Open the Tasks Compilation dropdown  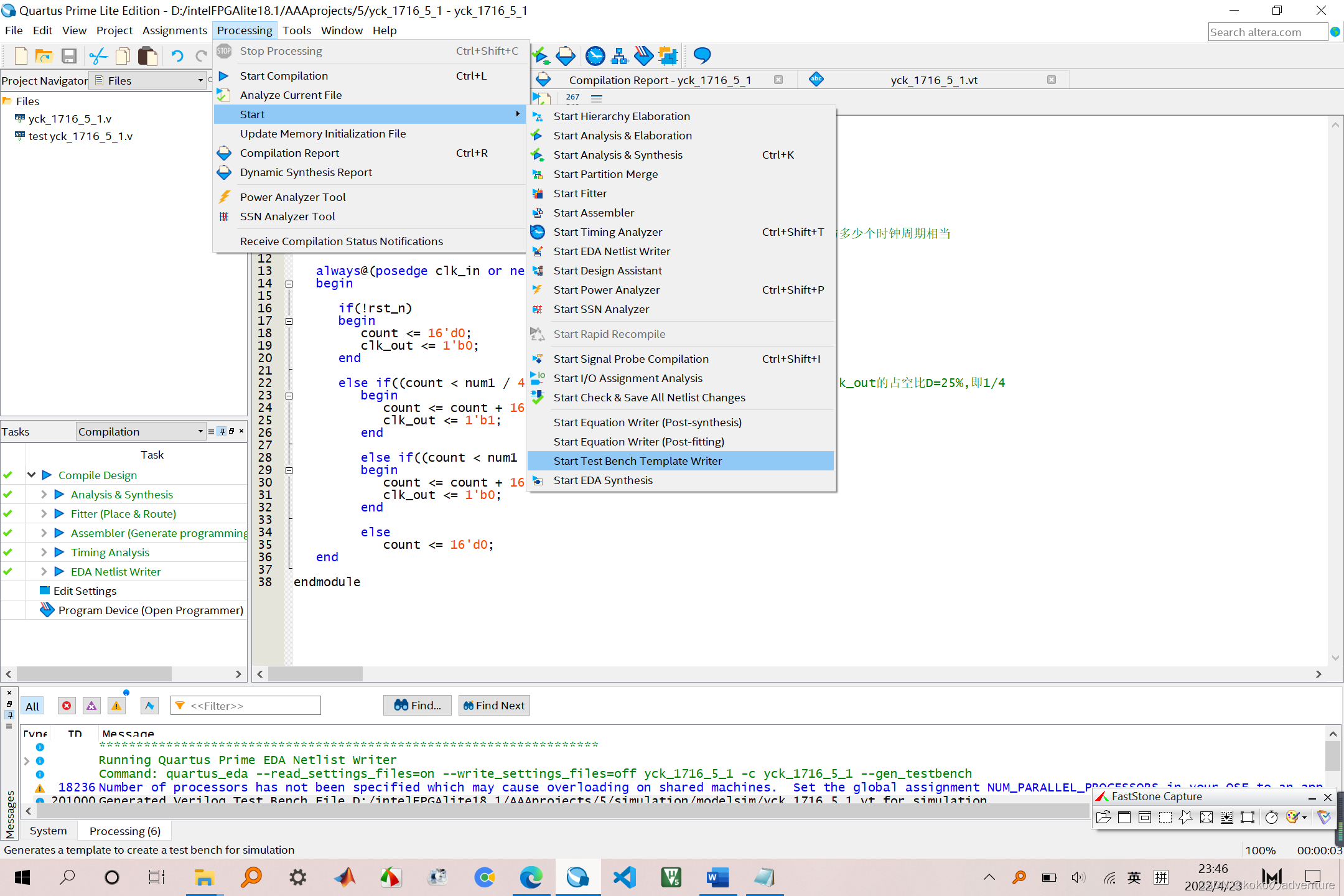point(141,431)
